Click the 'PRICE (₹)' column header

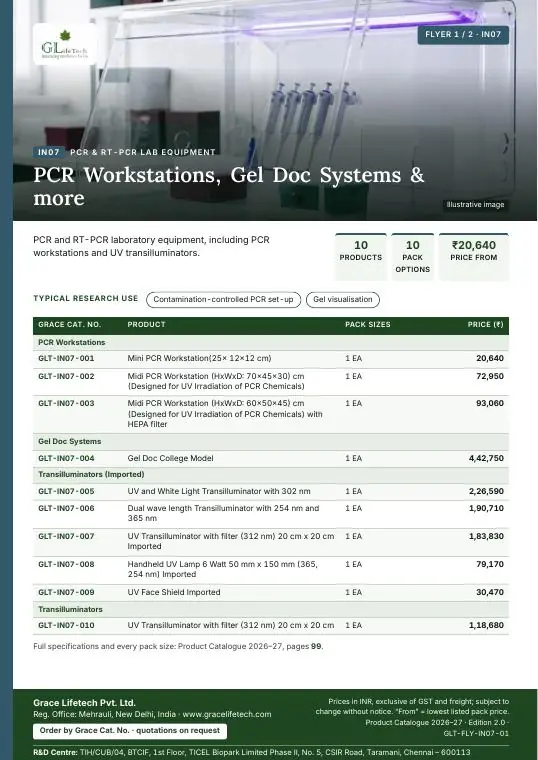485,325
